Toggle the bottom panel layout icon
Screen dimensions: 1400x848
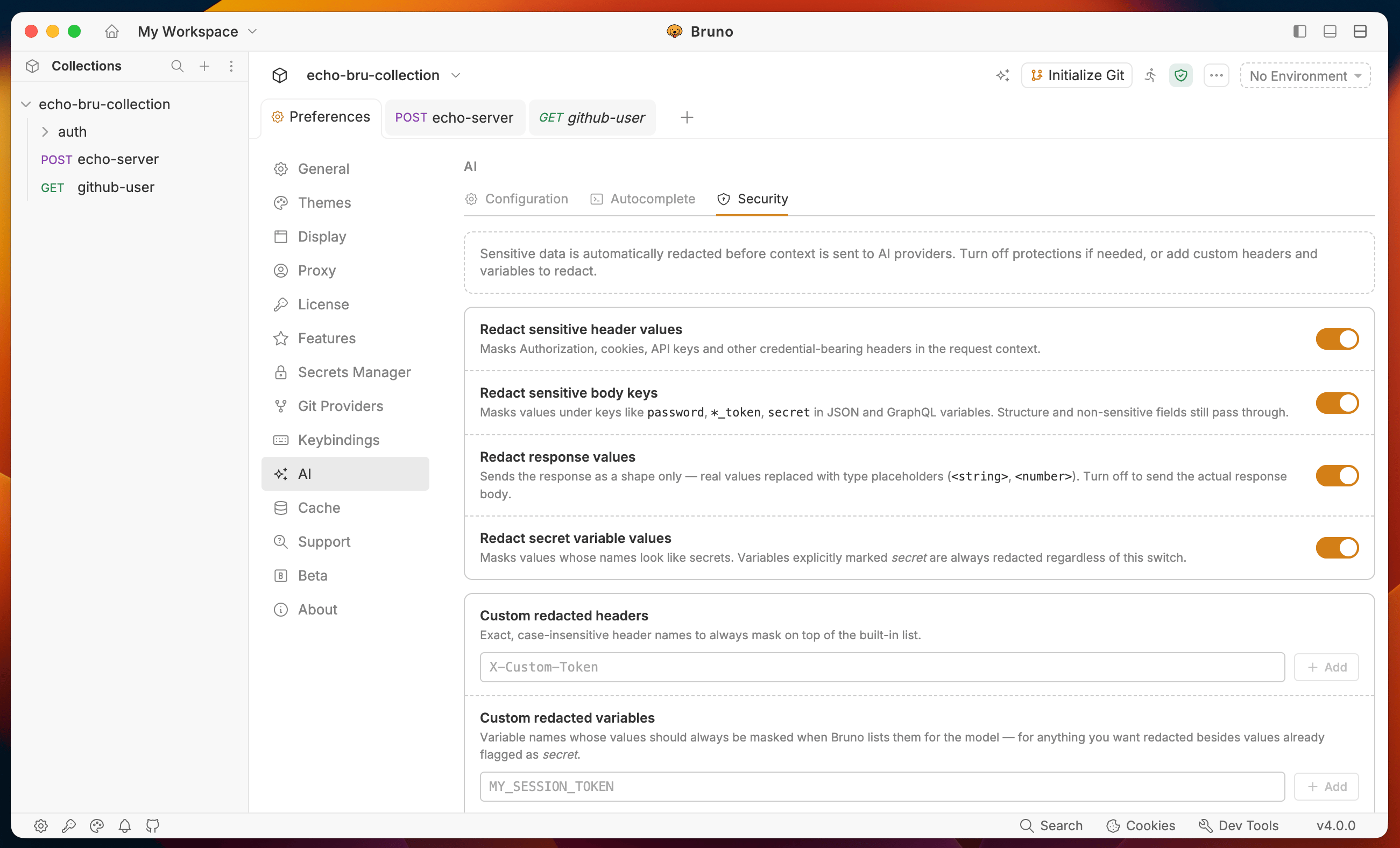(1330, 31)
